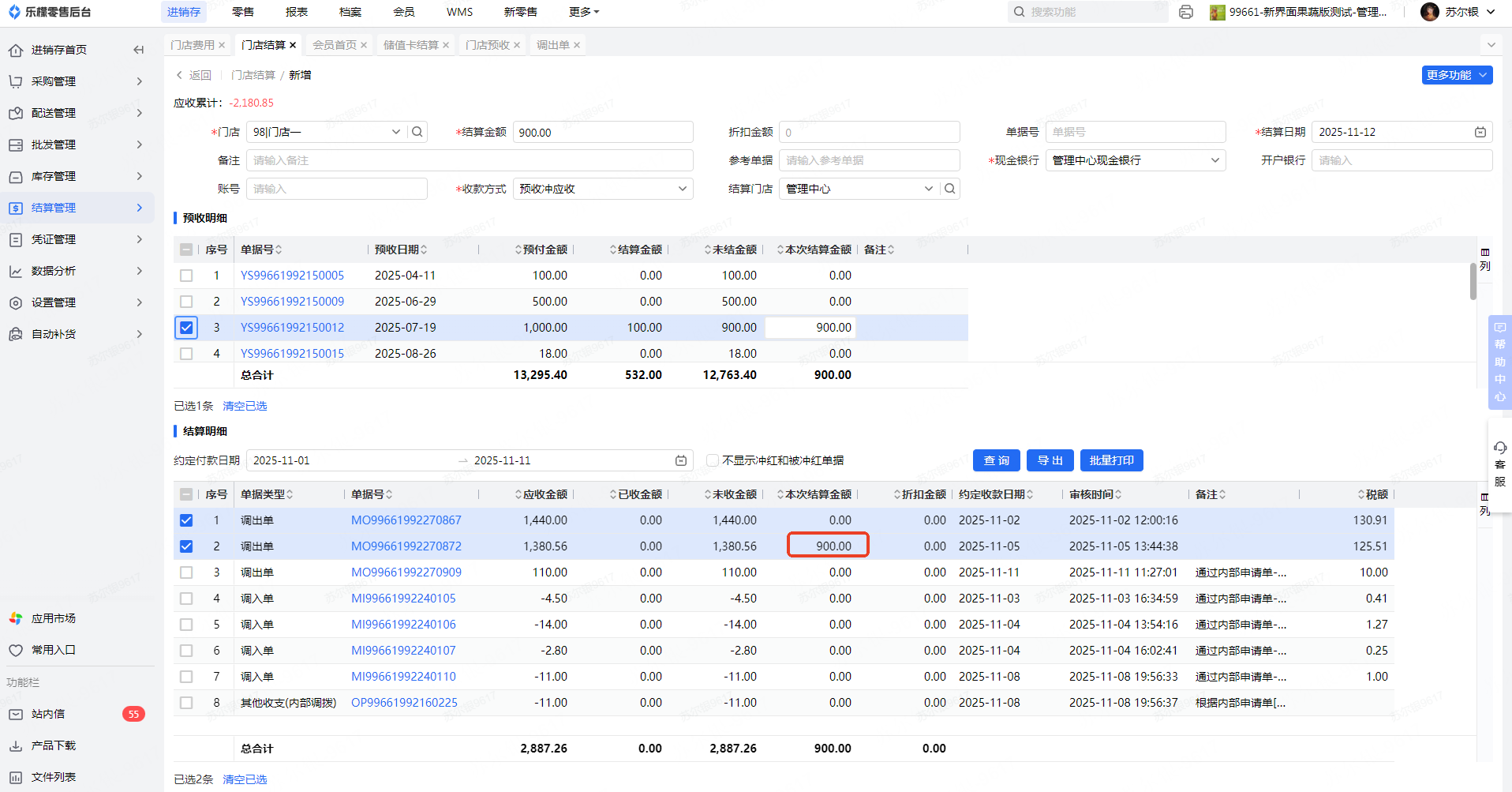Switch to the 门店预收 tab
The width and height of the screenshot is (1512, 792).
tap(487, 45)
